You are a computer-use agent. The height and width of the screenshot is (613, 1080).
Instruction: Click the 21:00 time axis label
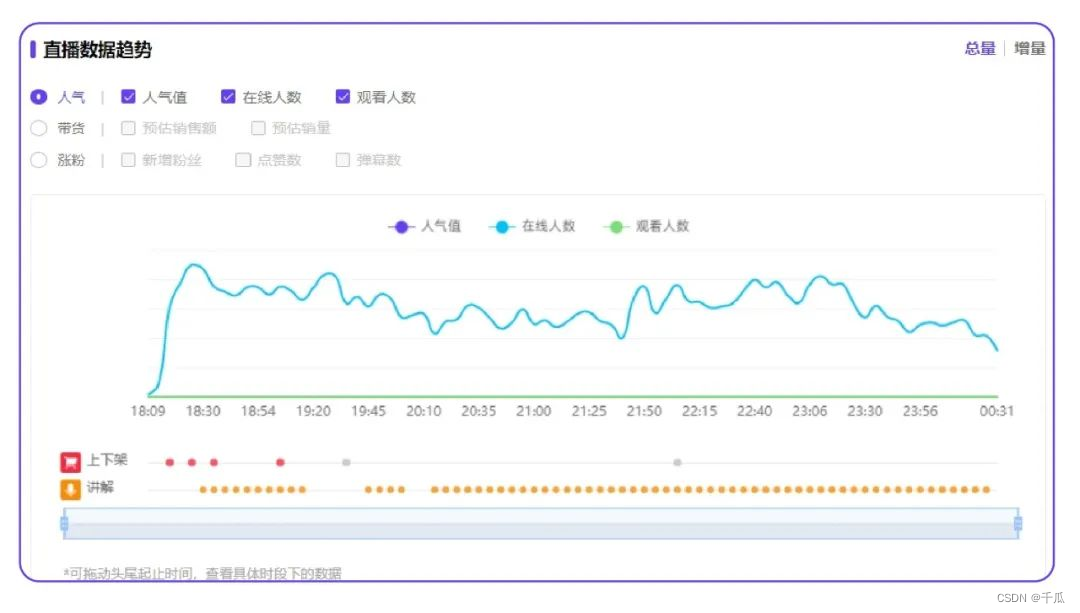(x=534, y=411)
